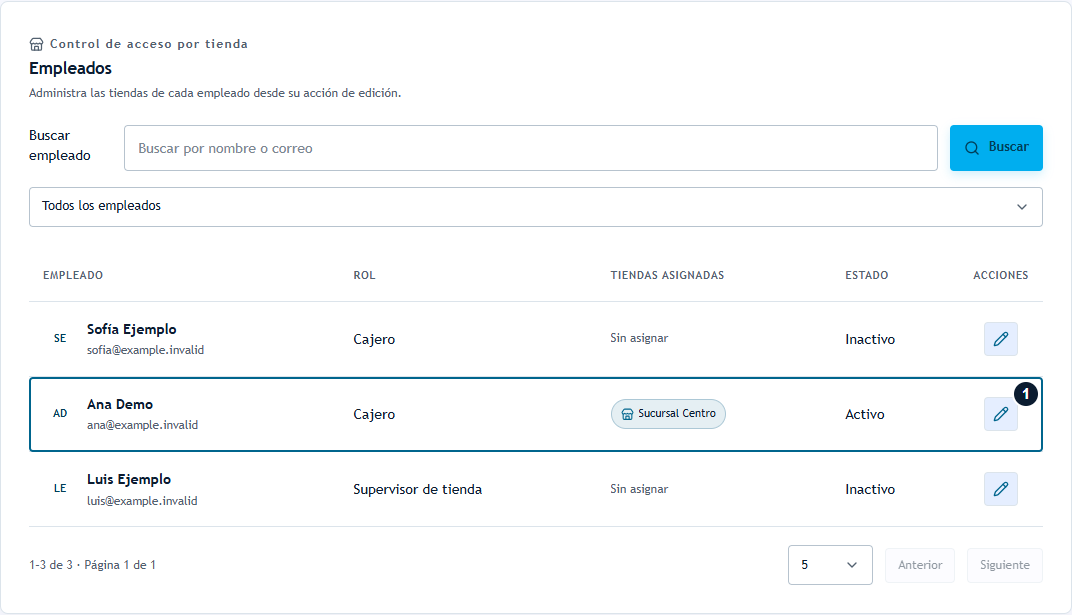Go to next page with Siguiente
This screenshot has height=615, width=1072.
(1004, 565)
